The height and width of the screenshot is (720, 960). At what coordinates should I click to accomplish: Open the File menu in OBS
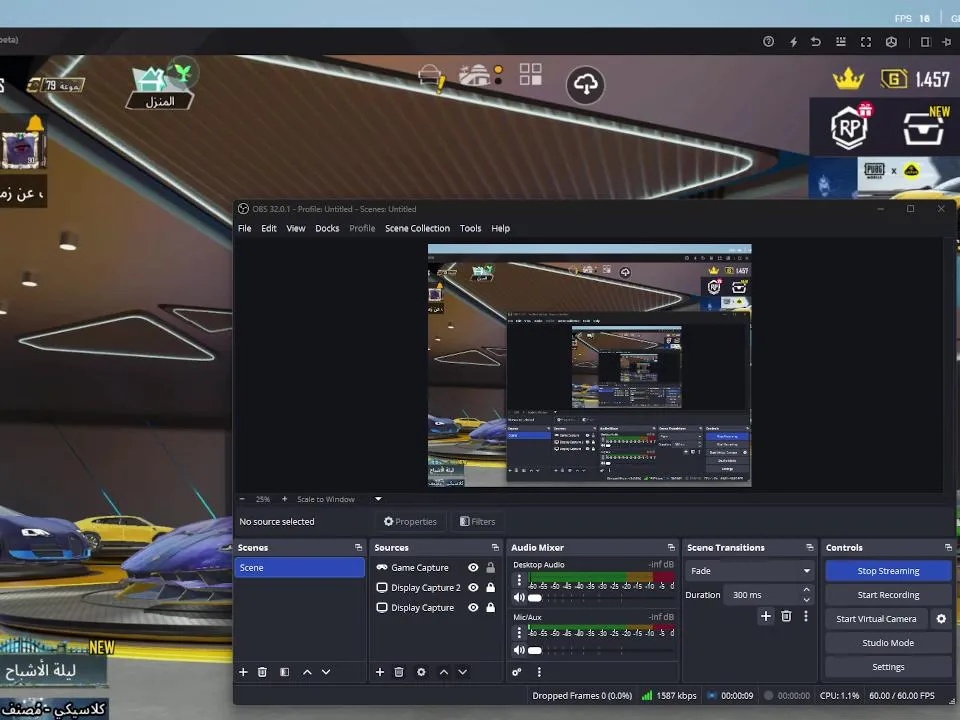tap(244, 228)
